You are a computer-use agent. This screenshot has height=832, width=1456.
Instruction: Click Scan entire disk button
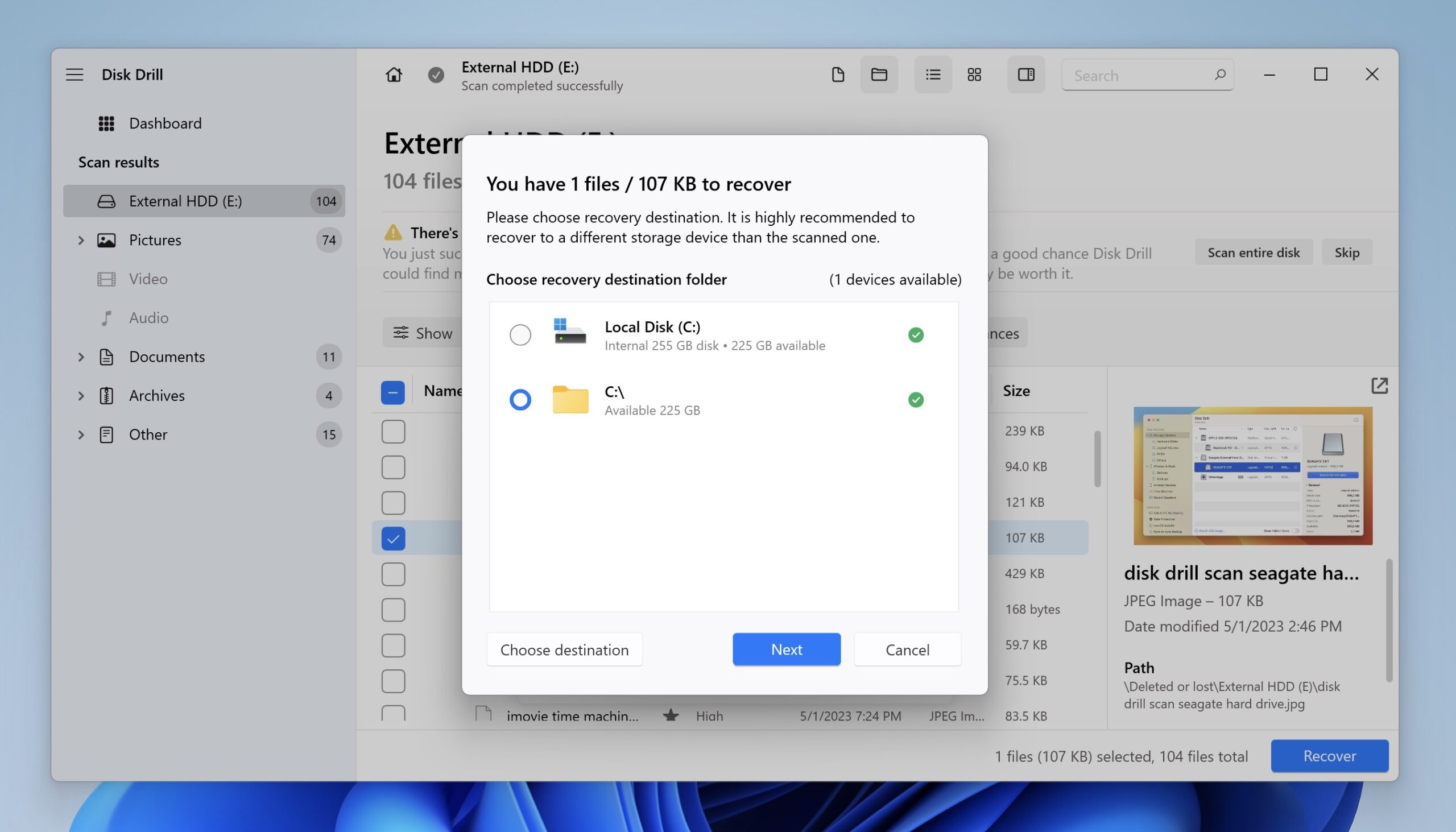point(1254,253)
